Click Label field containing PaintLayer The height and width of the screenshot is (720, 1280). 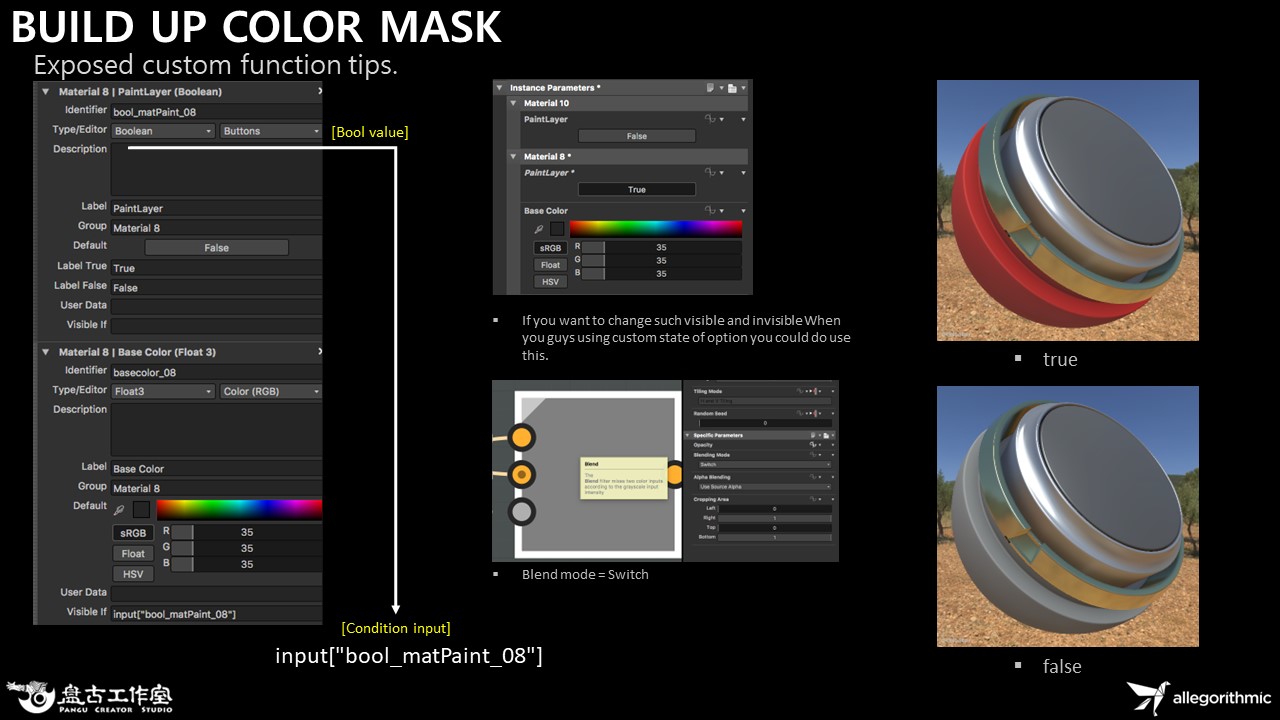[x=216, y=208]
